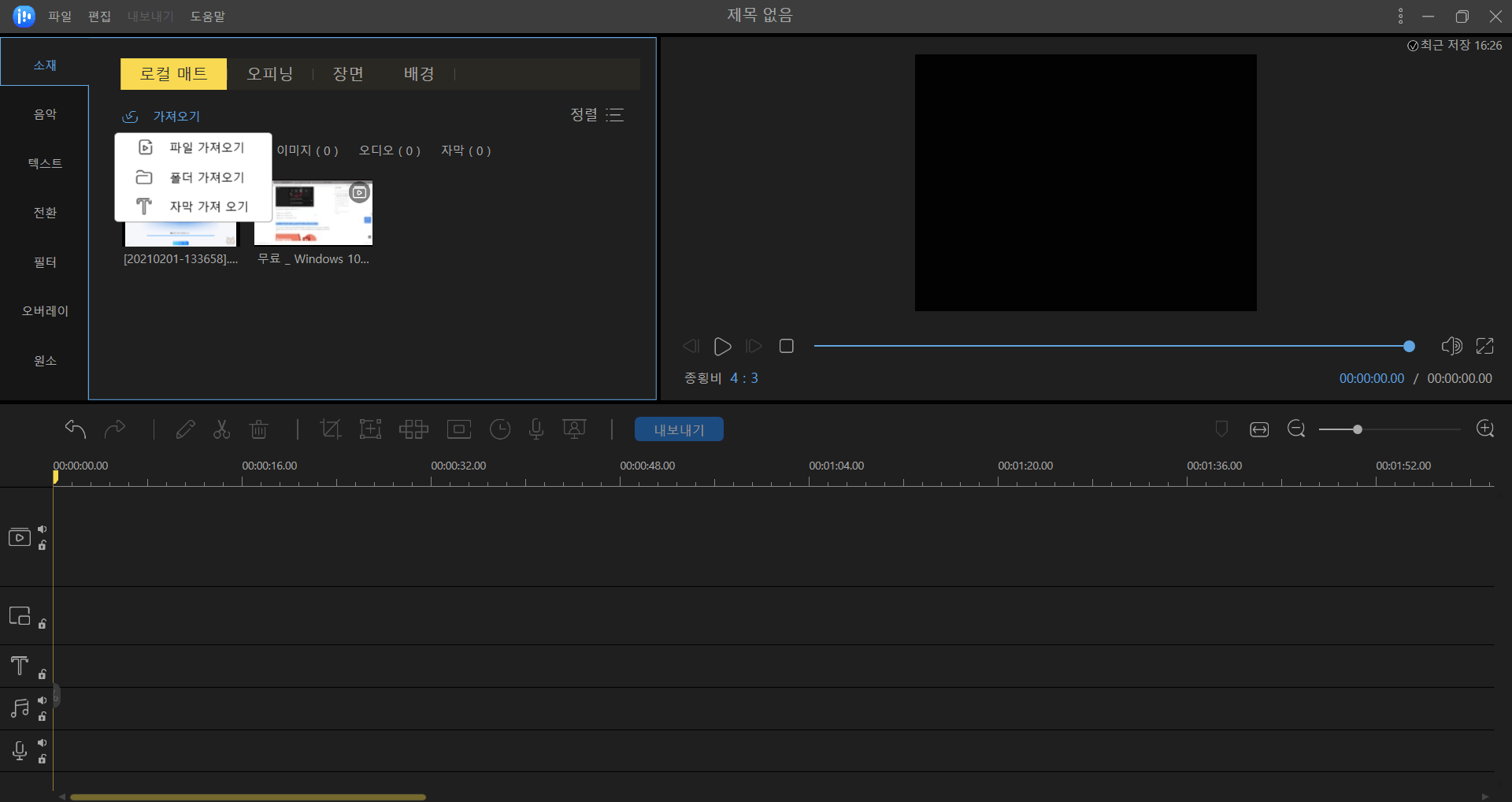Click the clock duration icon
Image resolution: width=1512 pixels, height=802 pixels.
click(500, 429)
